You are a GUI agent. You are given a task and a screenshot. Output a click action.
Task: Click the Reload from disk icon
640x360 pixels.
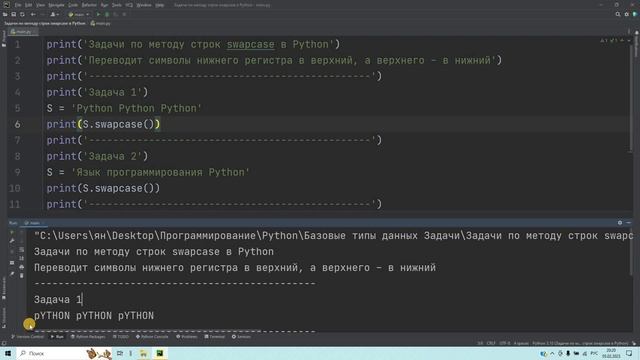pos(22,14)
